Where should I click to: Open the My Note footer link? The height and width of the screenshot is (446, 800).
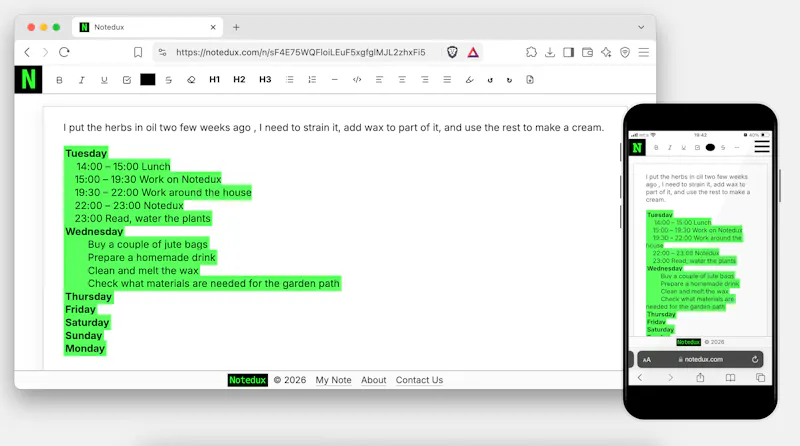333,380
